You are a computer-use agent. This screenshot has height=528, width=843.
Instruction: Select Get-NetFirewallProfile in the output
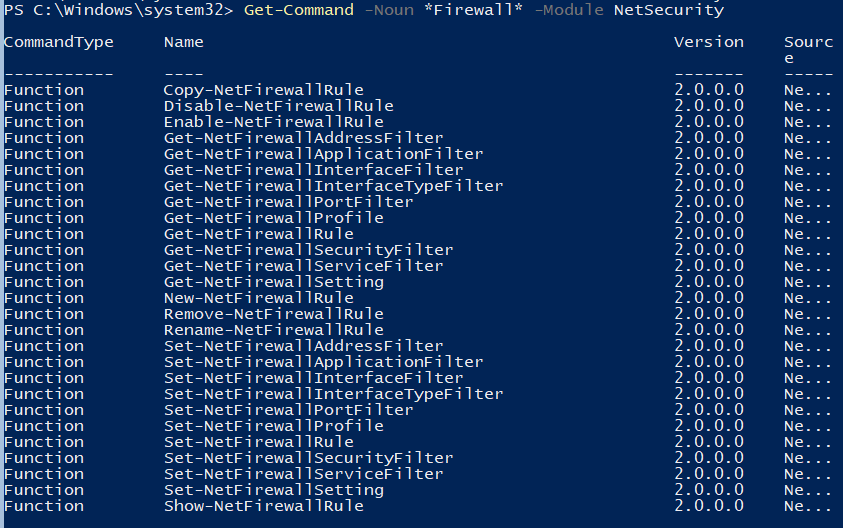273,218
